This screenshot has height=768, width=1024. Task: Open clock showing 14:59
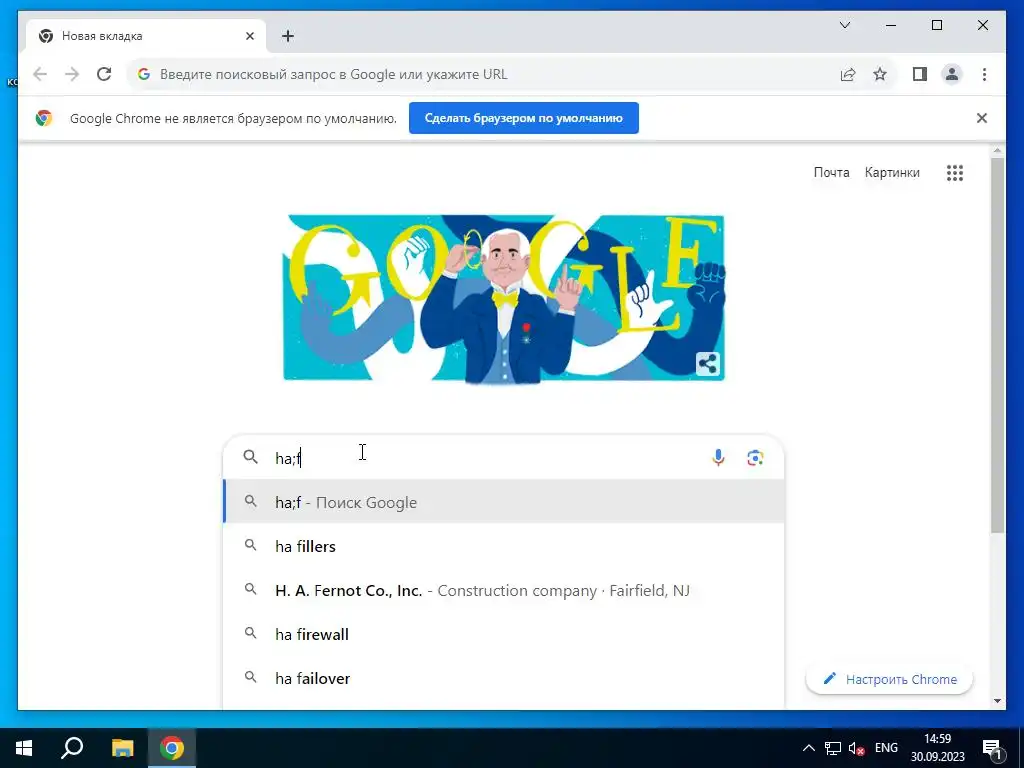pos(938,748)
